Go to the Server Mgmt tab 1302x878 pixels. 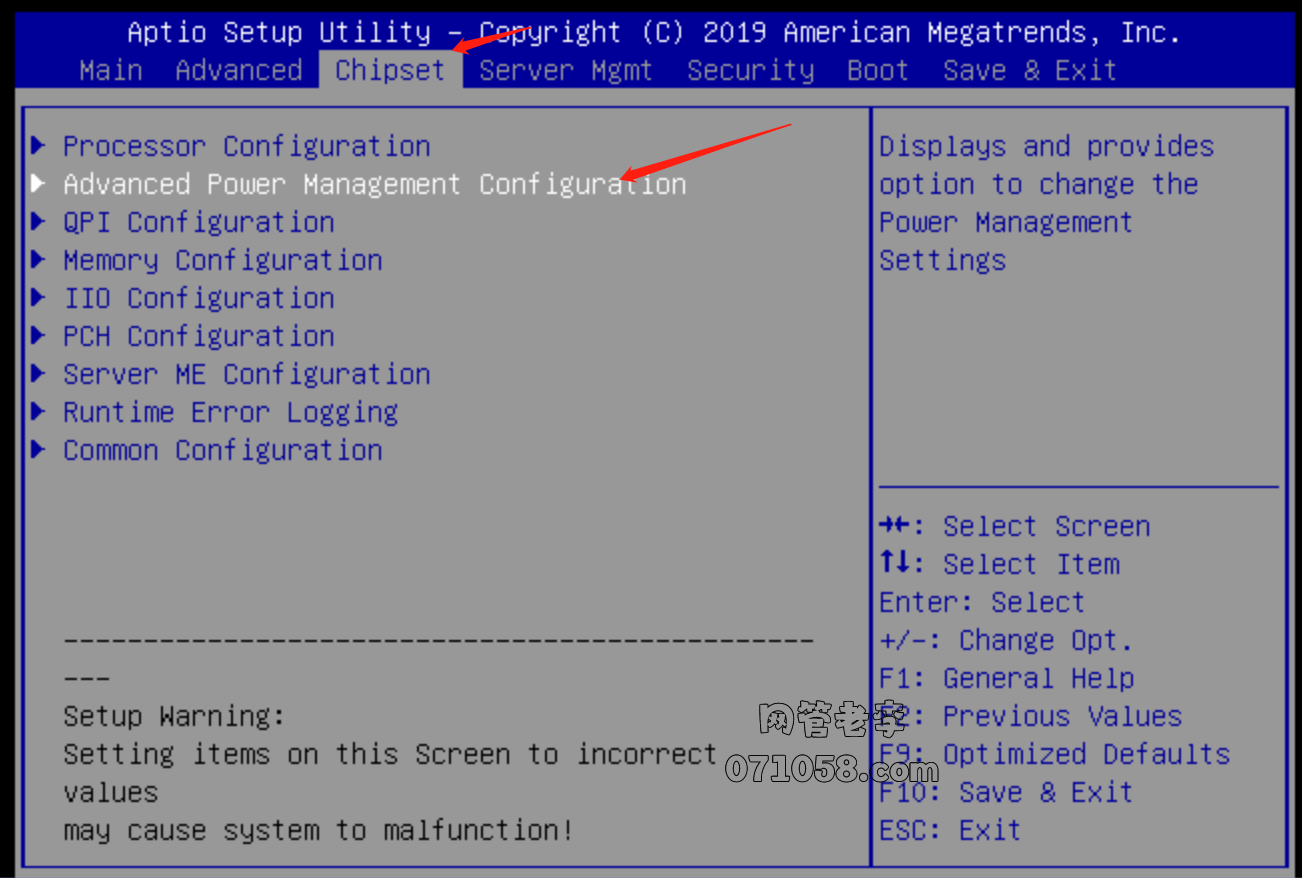565,71
